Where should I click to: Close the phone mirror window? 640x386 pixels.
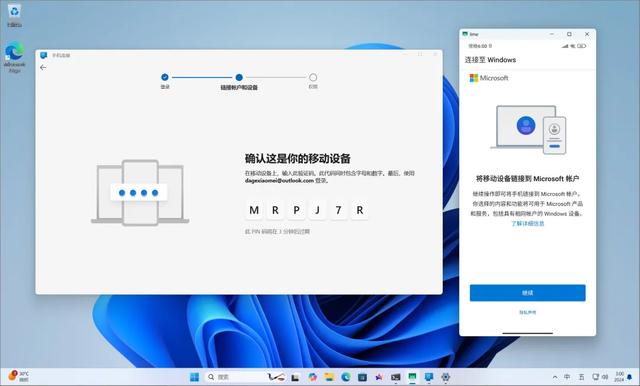(587, 34)
